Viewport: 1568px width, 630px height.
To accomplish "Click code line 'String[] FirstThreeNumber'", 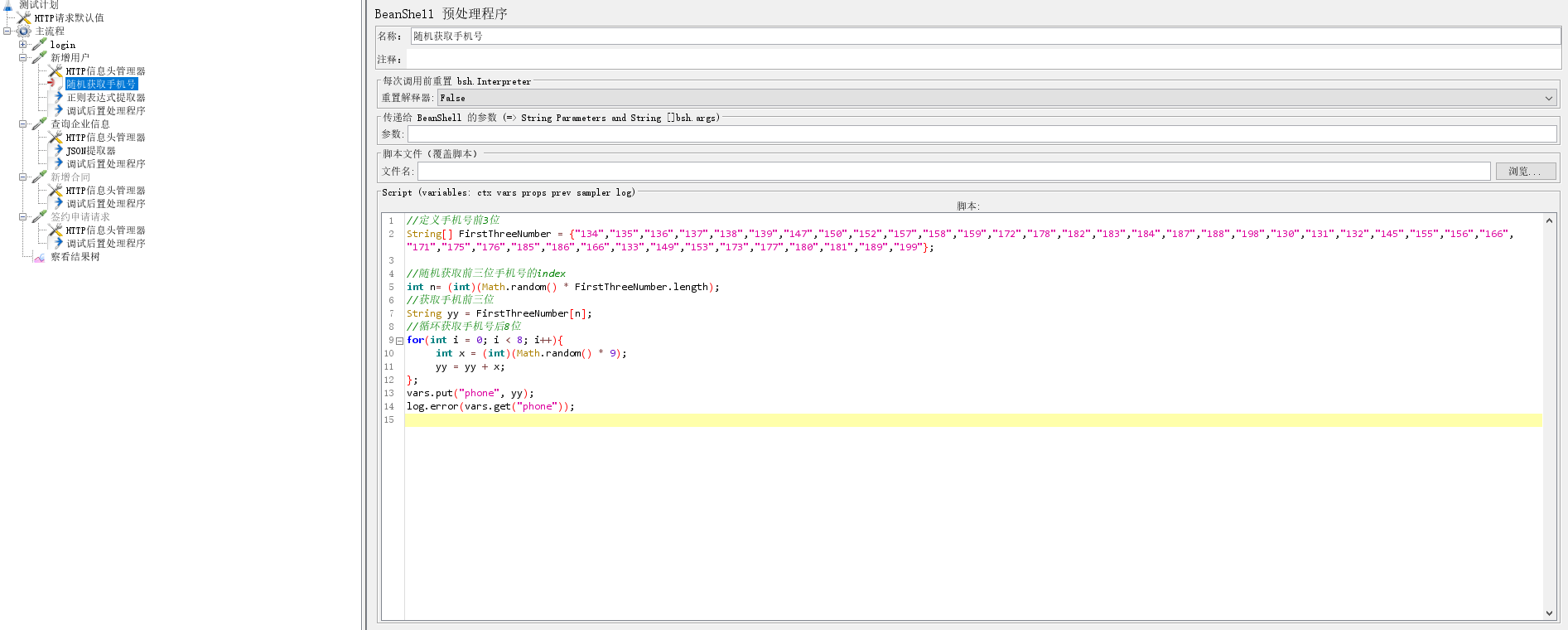I will 960,240.
